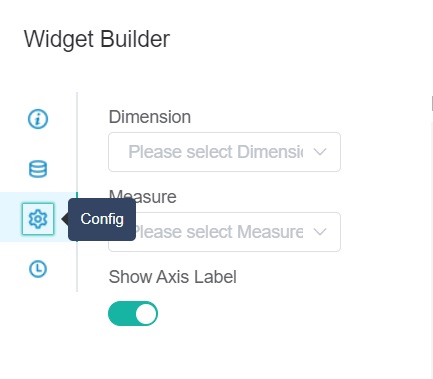Click the white knob of axis label switch
The height and width of the screenshot is (379, 433).
[146, 314]
